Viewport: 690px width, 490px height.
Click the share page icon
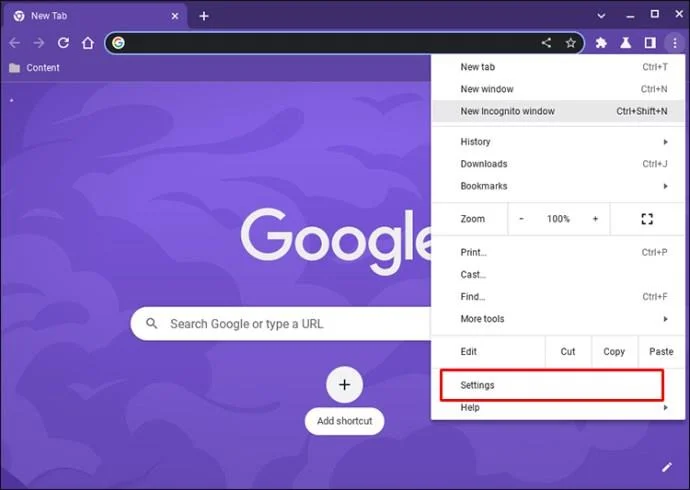546,43
